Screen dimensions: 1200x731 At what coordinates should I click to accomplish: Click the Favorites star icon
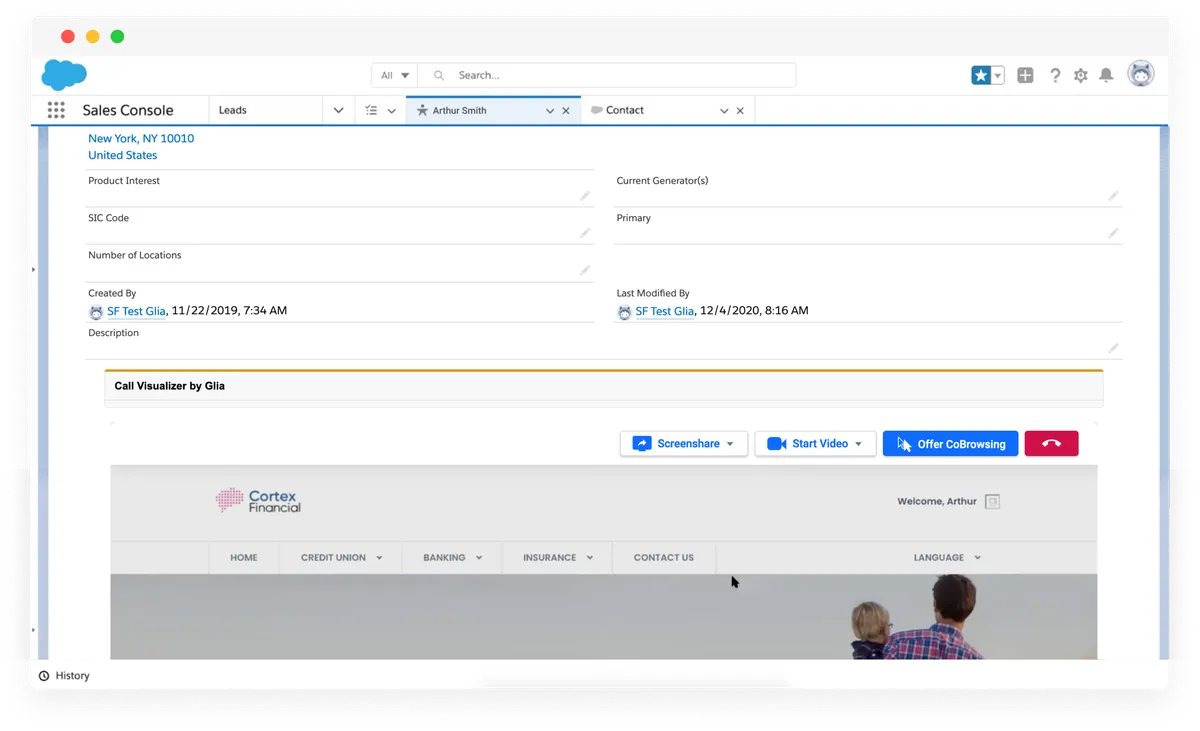[981, 75]
